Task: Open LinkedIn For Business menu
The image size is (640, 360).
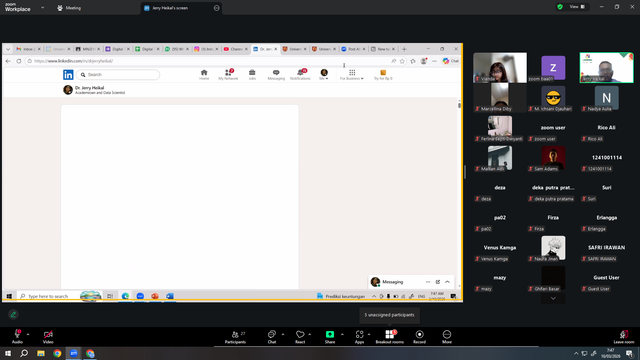Action: click(x=352, y=75)
